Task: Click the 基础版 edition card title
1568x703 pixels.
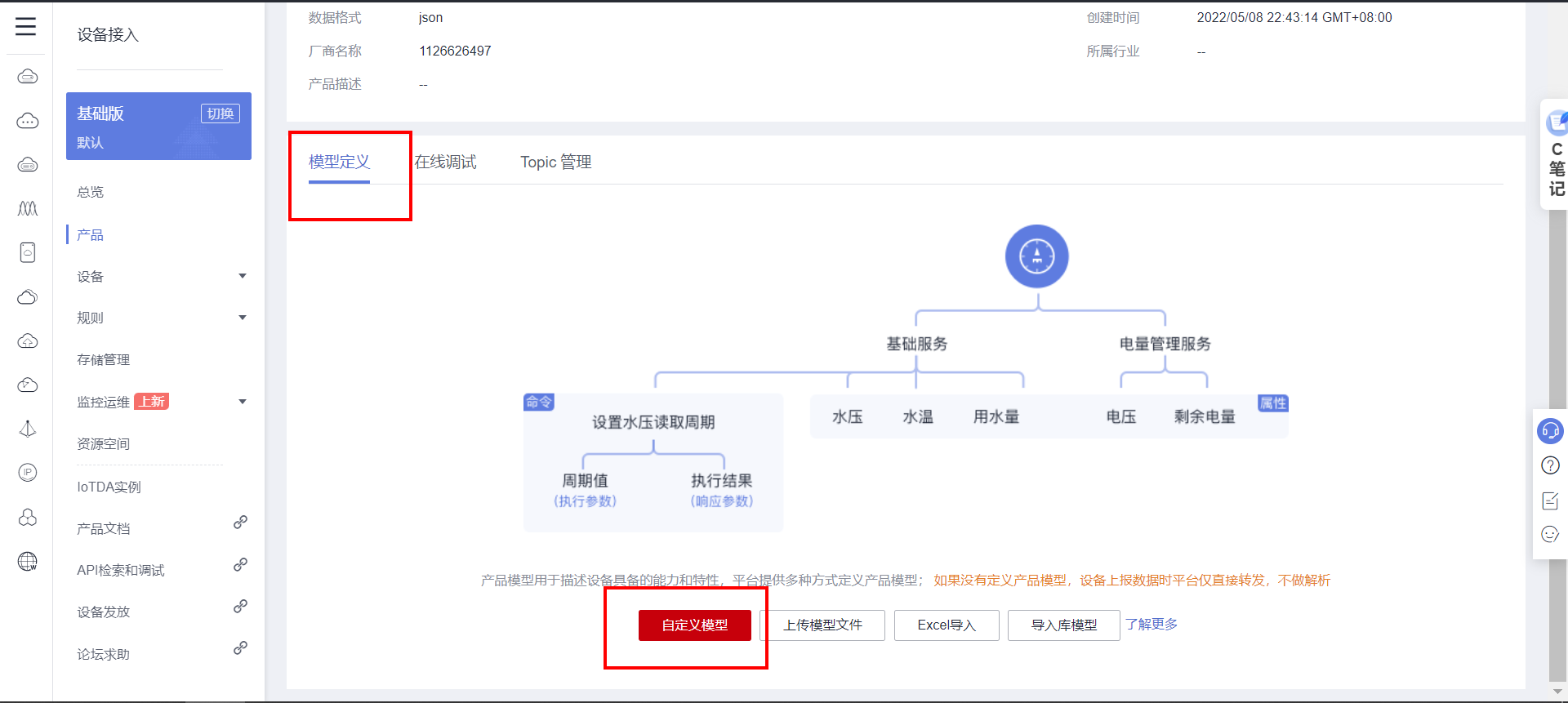Action: (x=100, y=113)
